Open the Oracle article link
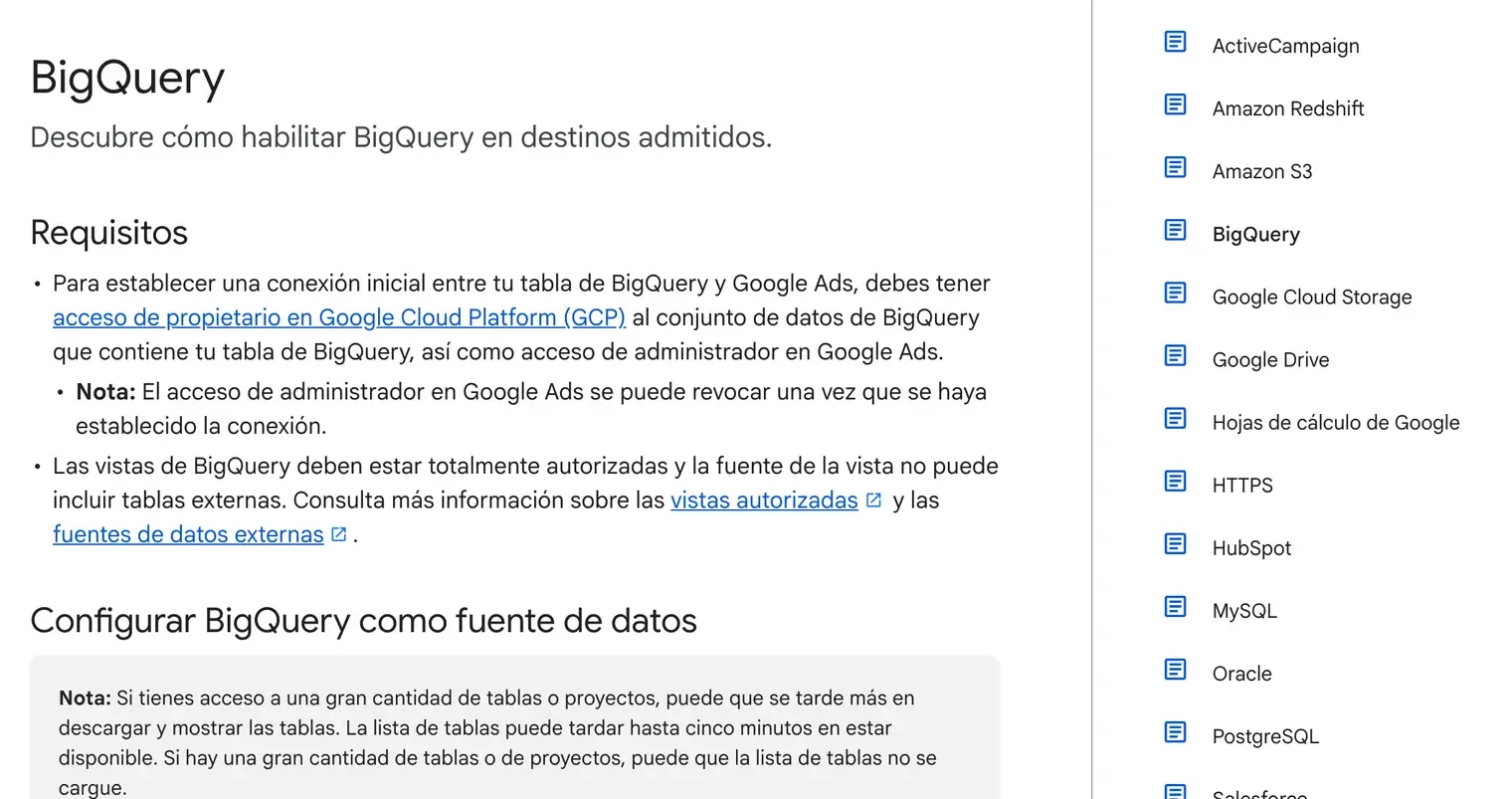Image resolution: width=1512 pixels, height=799 pixels. click(1241, 673)
